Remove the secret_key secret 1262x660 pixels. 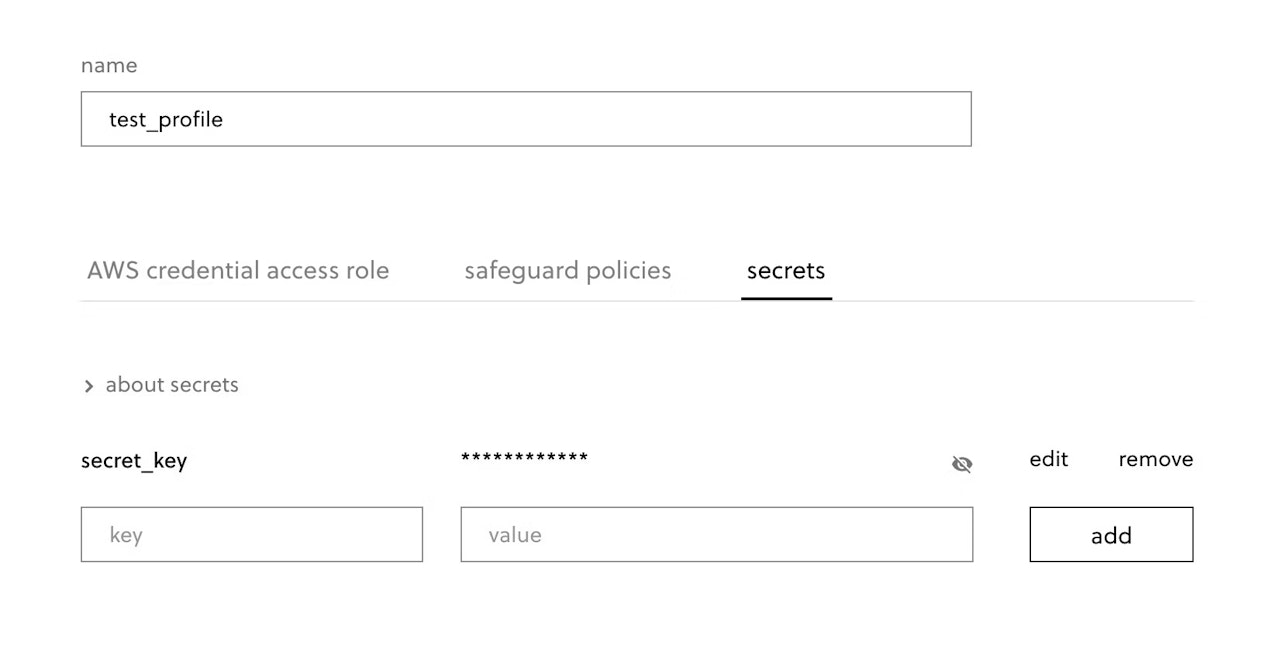1155,459
